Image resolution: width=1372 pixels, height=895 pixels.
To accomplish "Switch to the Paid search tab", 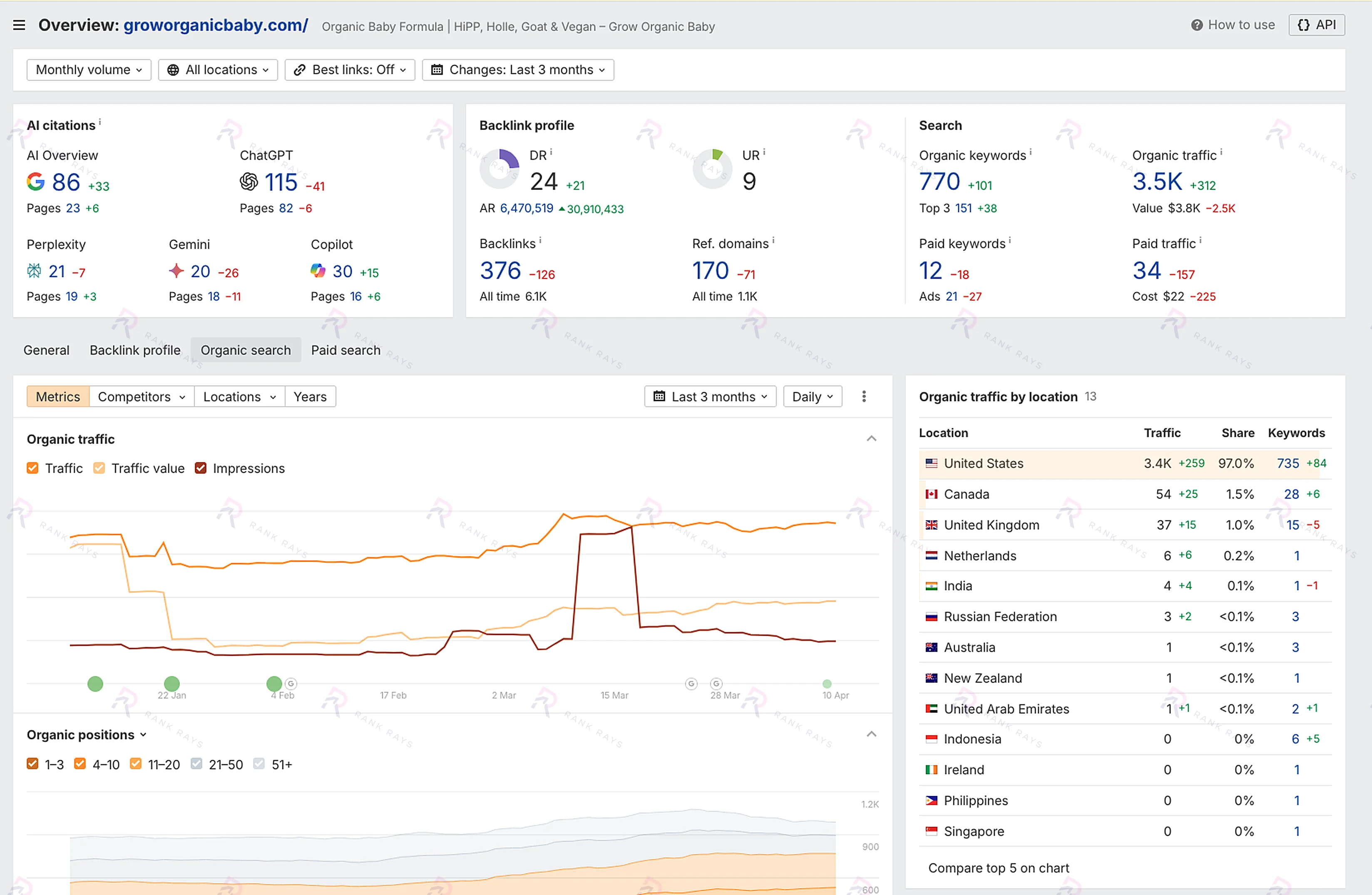I will pyautogui.click(x=346, y=350).
